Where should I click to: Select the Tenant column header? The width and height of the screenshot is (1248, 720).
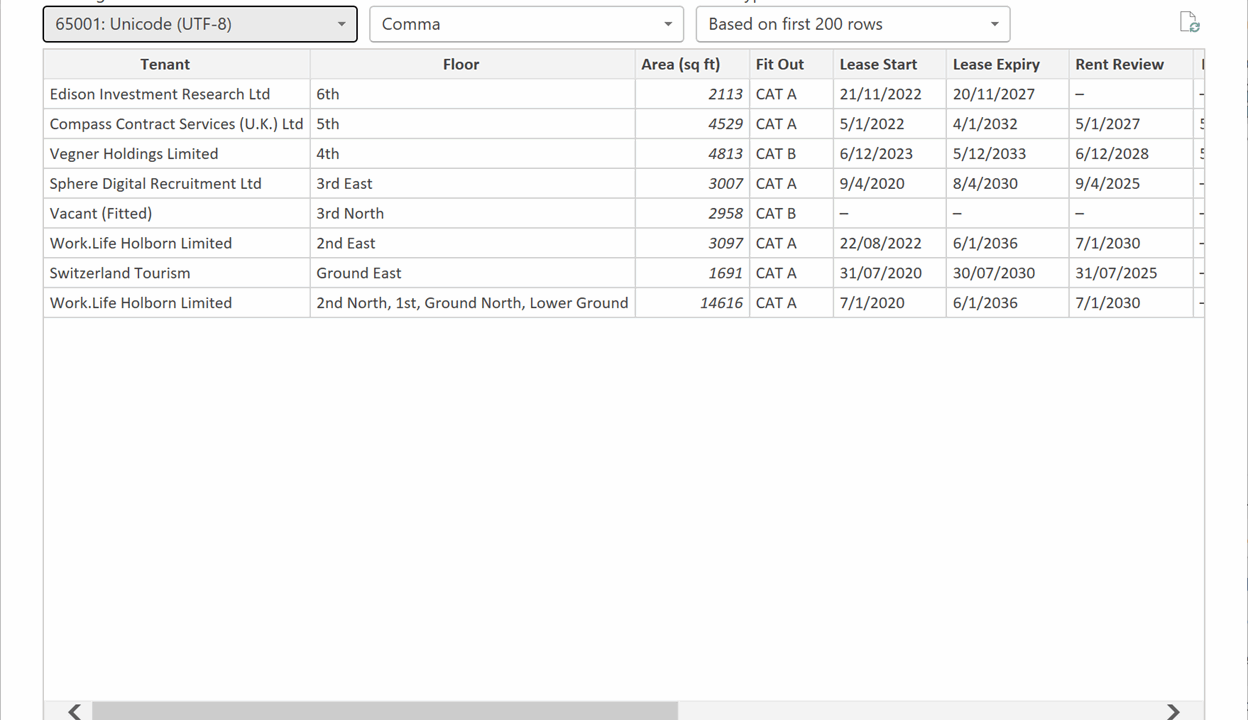[177, 64]
